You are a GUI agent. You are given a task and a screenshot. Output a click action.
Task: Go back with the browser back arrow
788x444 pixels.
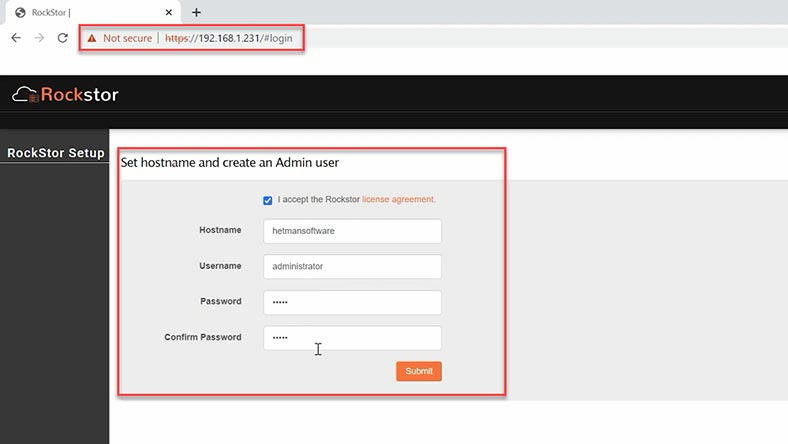(16, 38)
